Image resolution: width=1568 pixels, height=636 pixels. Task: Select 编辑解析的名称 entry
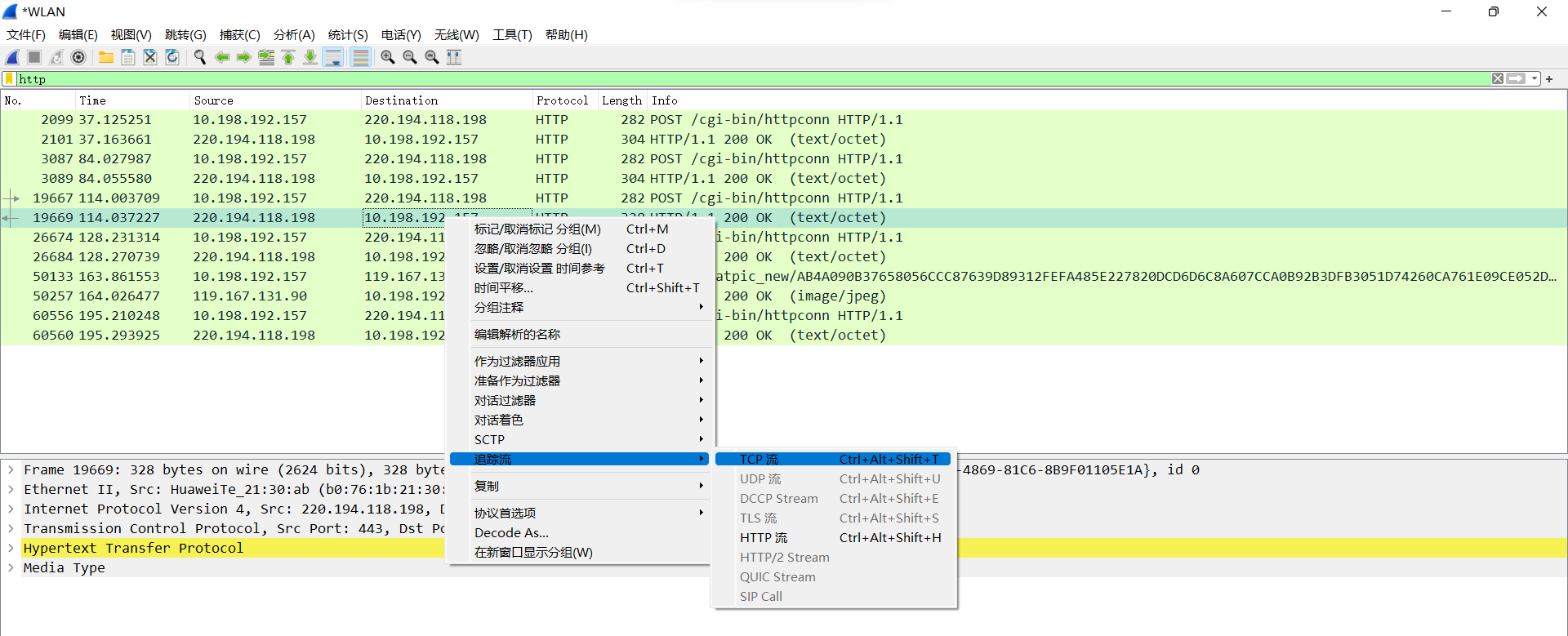point(579,335)
